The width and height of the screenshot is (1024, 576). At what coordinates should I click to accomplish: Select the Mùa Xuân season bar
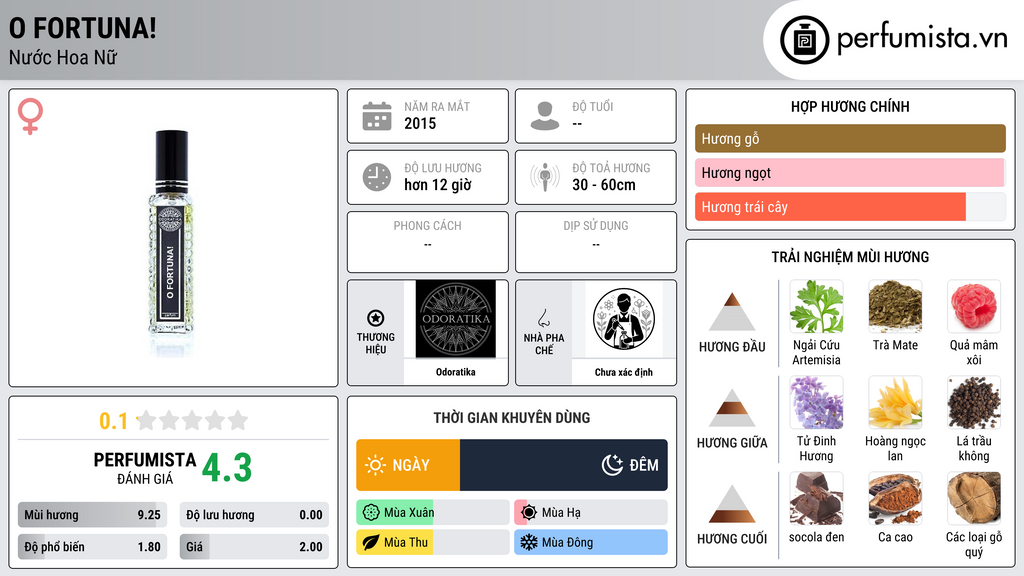pyautogui.click(x=433, y=513)
